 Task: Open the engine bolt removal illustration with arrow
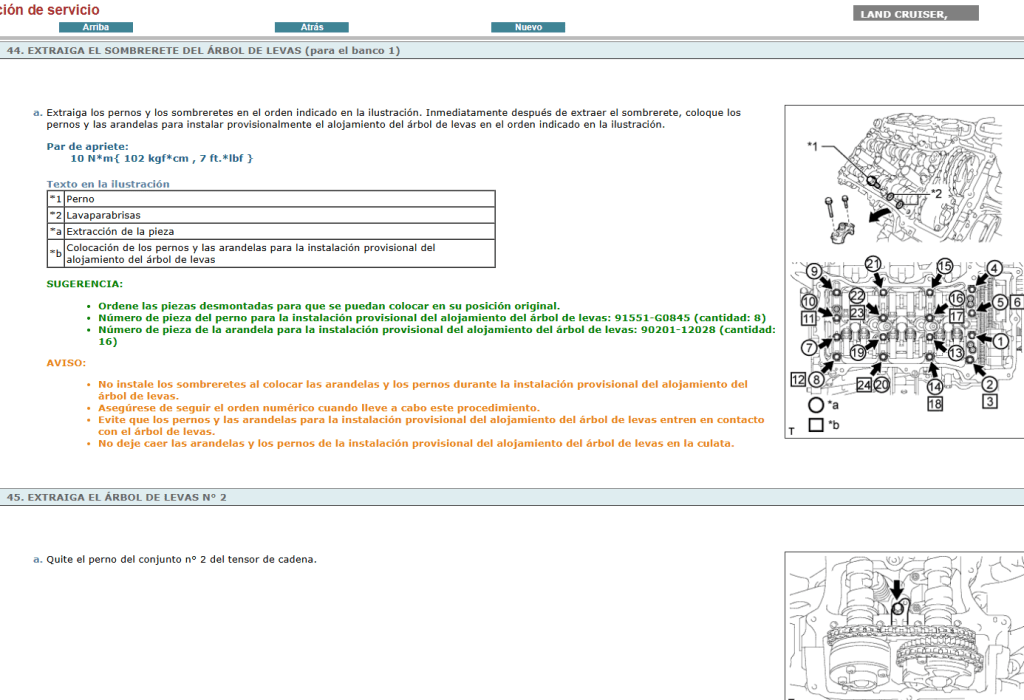904,182
